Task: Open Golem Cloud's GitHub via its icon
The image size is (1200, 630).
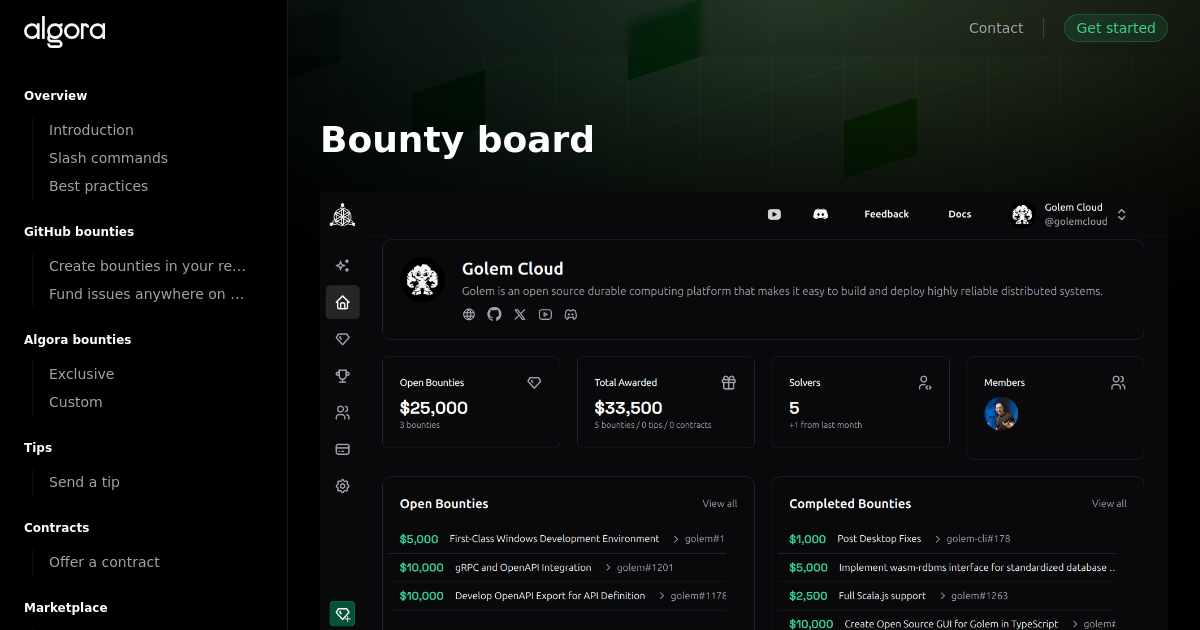Action: pyautogui.click(x=494, y=314)
